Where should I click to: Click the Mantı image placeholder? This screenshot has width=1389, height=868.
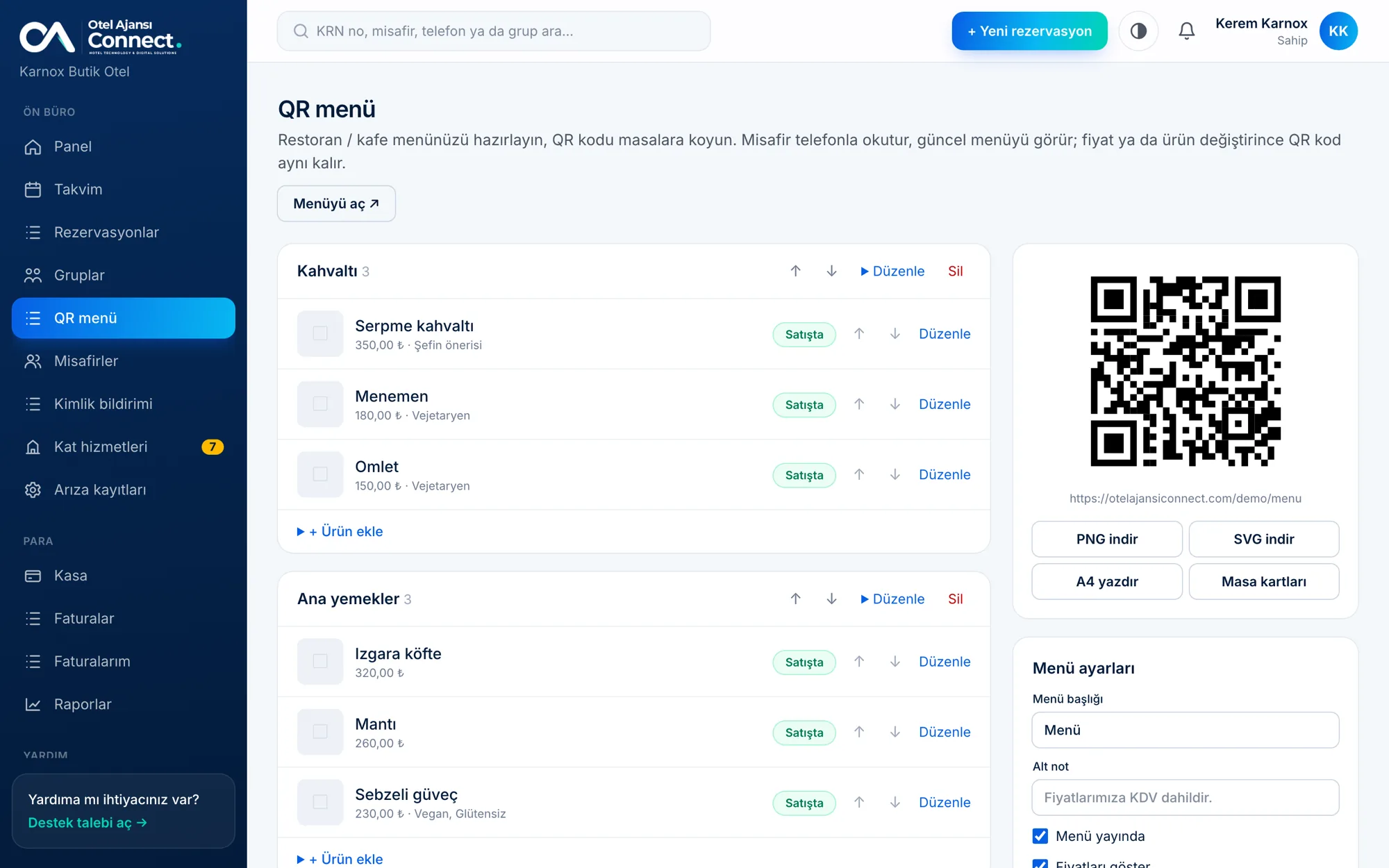320,732
